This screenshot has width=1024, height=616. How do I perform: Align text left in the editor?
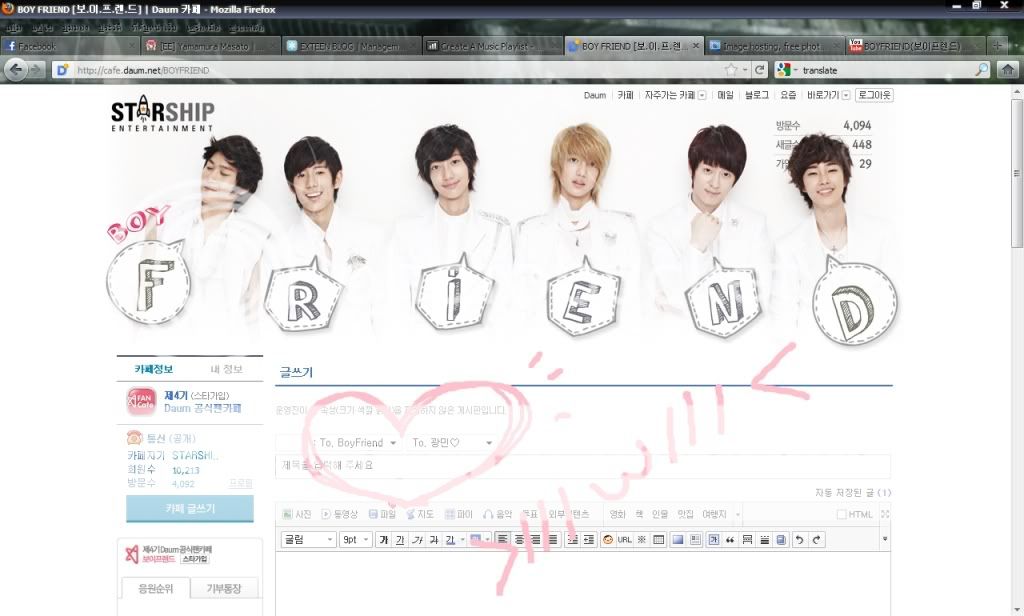502,540
